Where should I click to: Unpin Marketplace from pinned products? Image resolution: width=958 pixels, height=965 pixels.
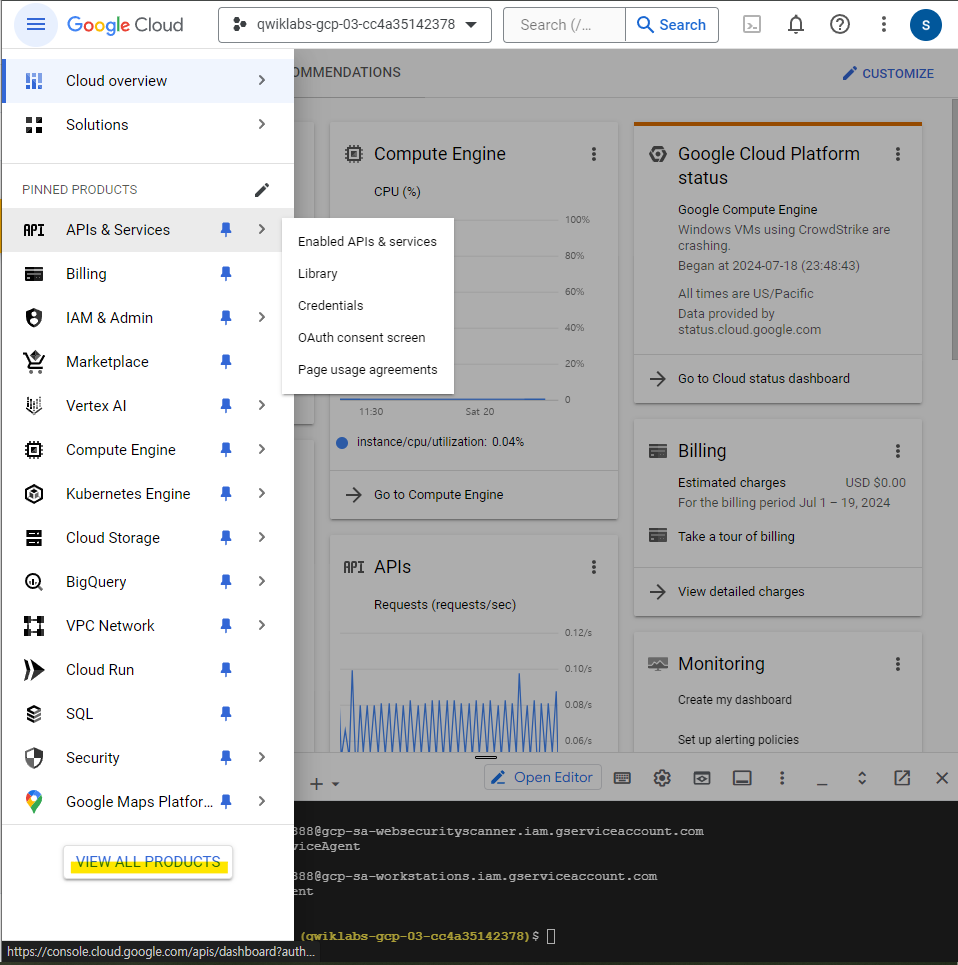click(x=226, y=362)
